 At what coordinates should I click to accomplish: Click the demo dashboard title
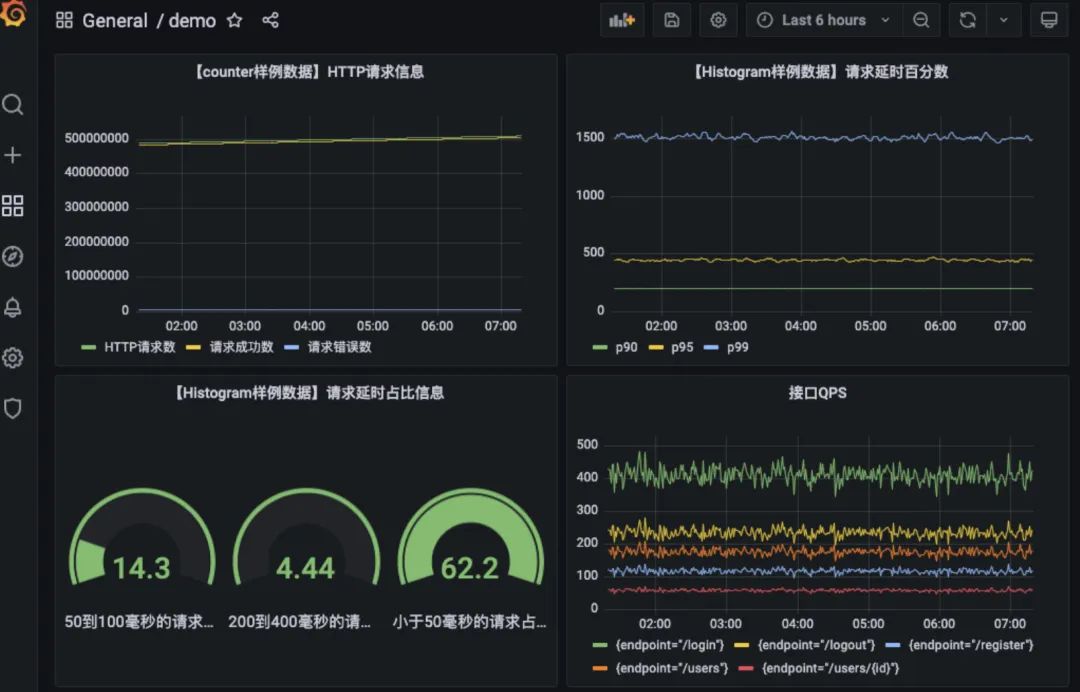(x=192, y=21)
